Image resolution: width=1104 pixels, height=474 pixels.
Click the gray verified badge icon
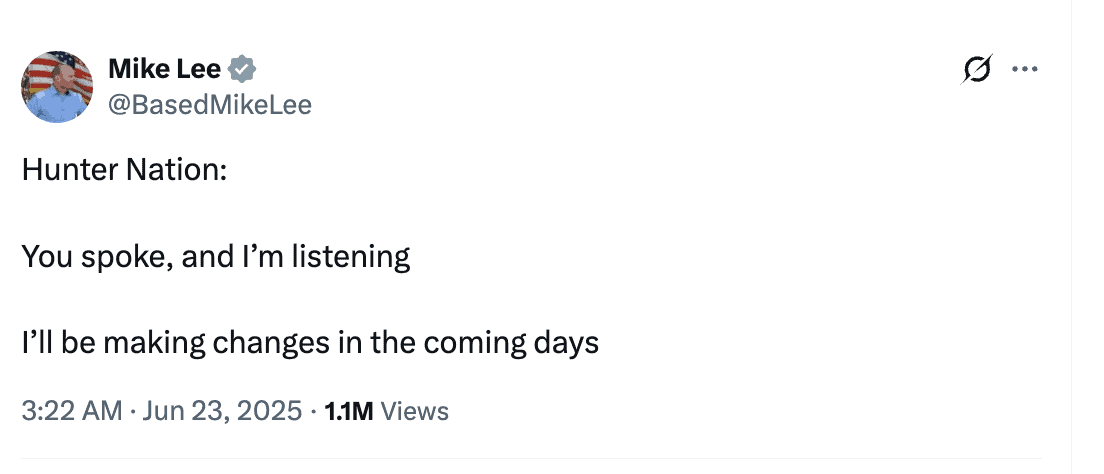(x=243, y=69)
